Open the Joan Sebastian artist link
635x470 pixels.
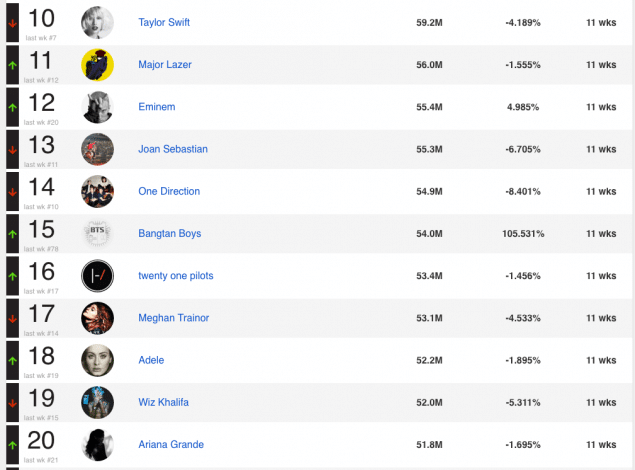click(x=173, y=149)
